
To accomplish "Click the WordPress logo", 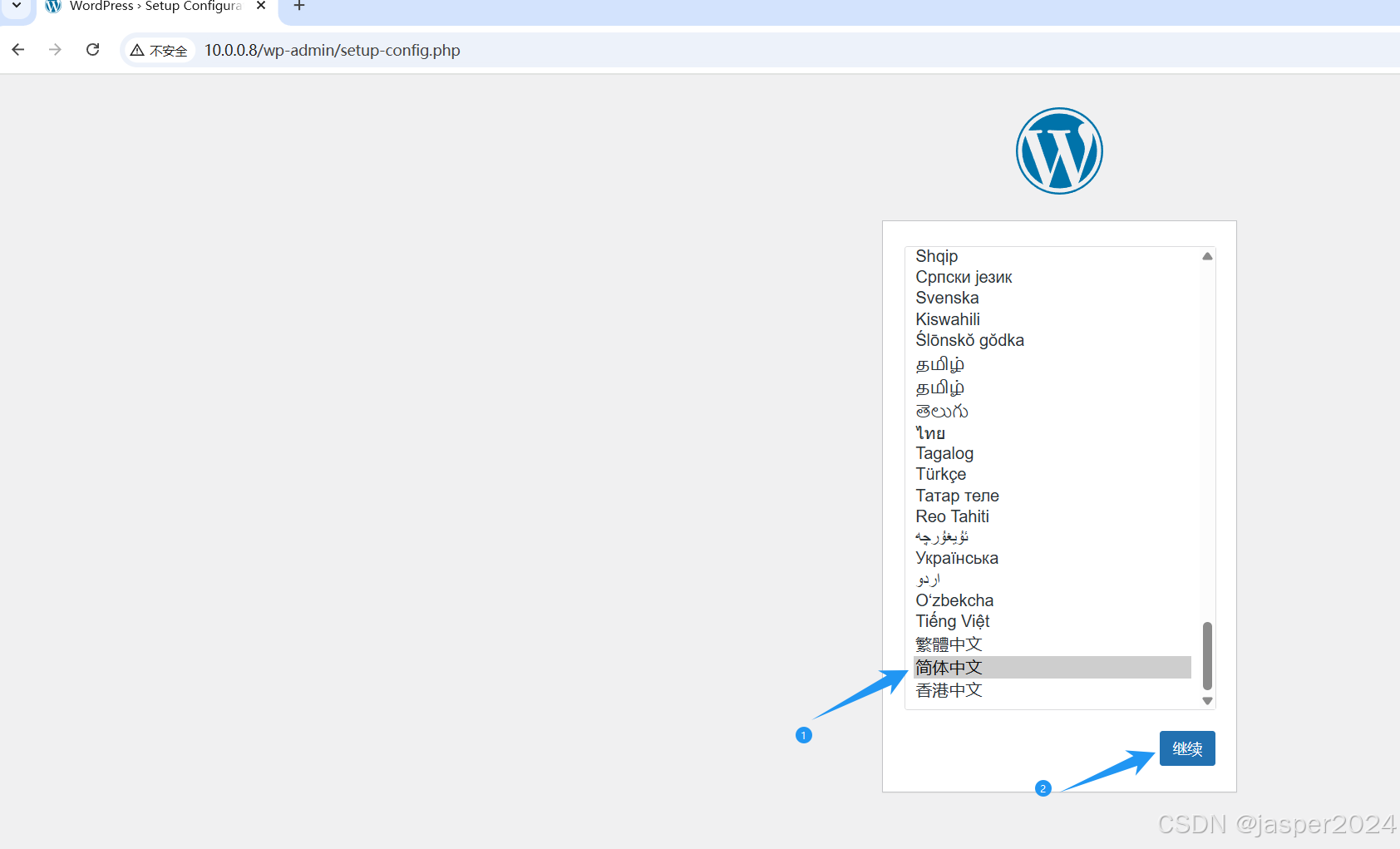I will tap(1059, 151).
